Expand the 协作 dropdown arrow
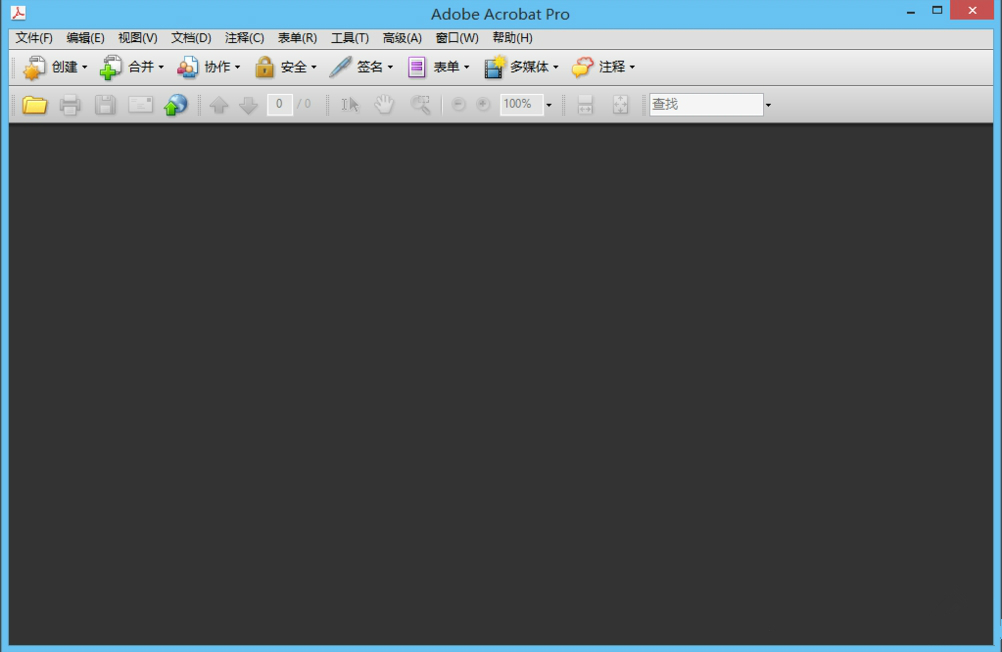The width and height of the screenshot is (1002, 652). coord(237,67)
